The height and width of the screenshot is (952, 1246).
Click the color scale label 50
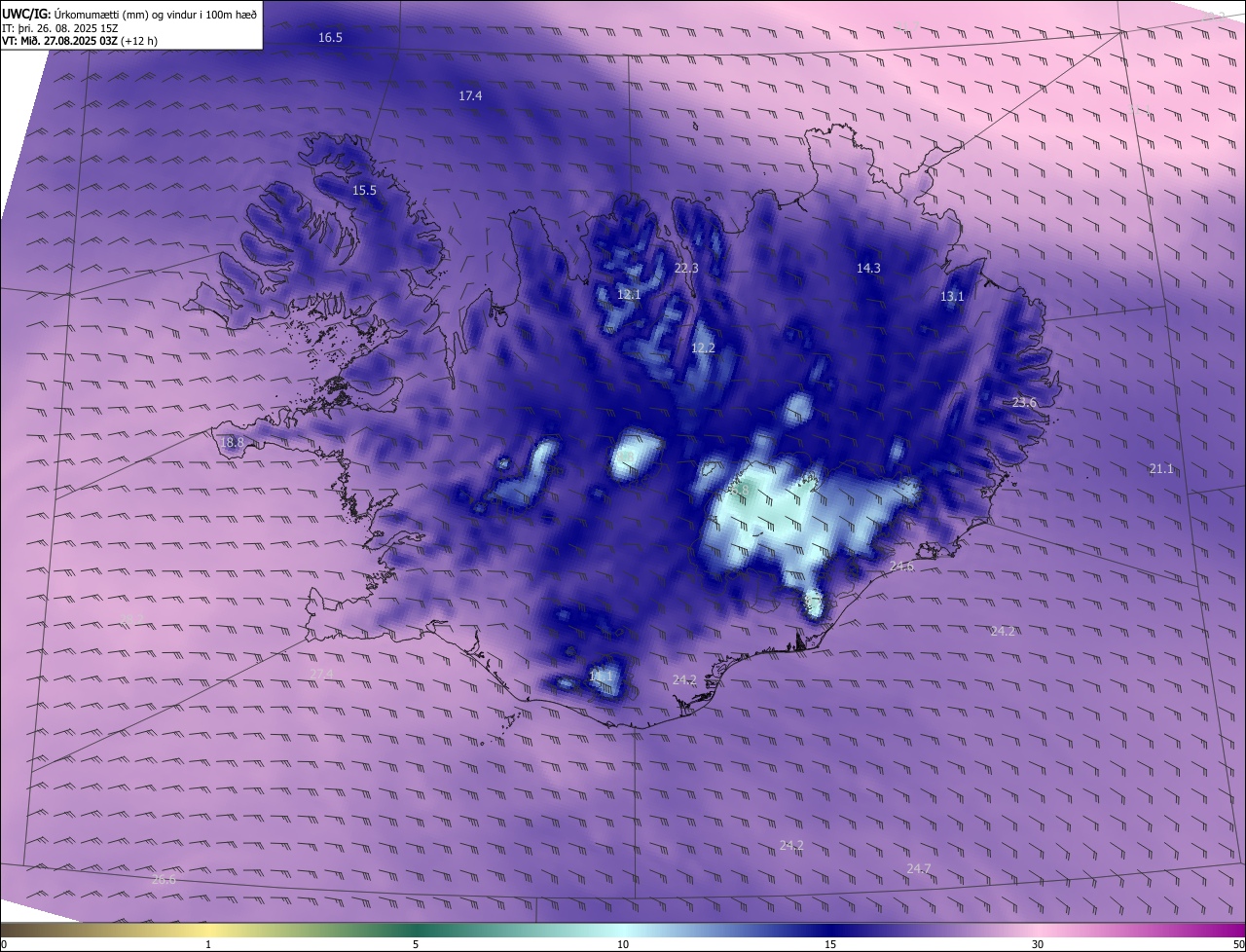[x=1238, y=945]
